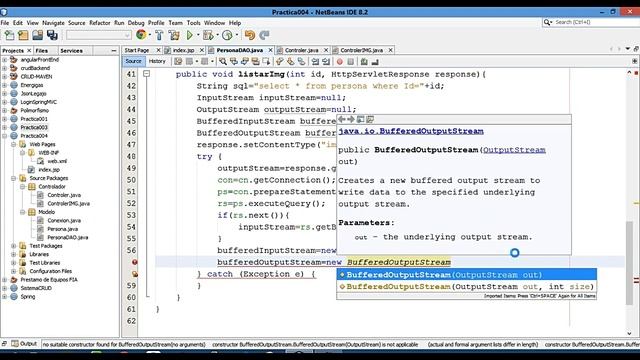Open the Chrome browser dropdown arrow
Screen dimensions: 640x360
point(150,36)
